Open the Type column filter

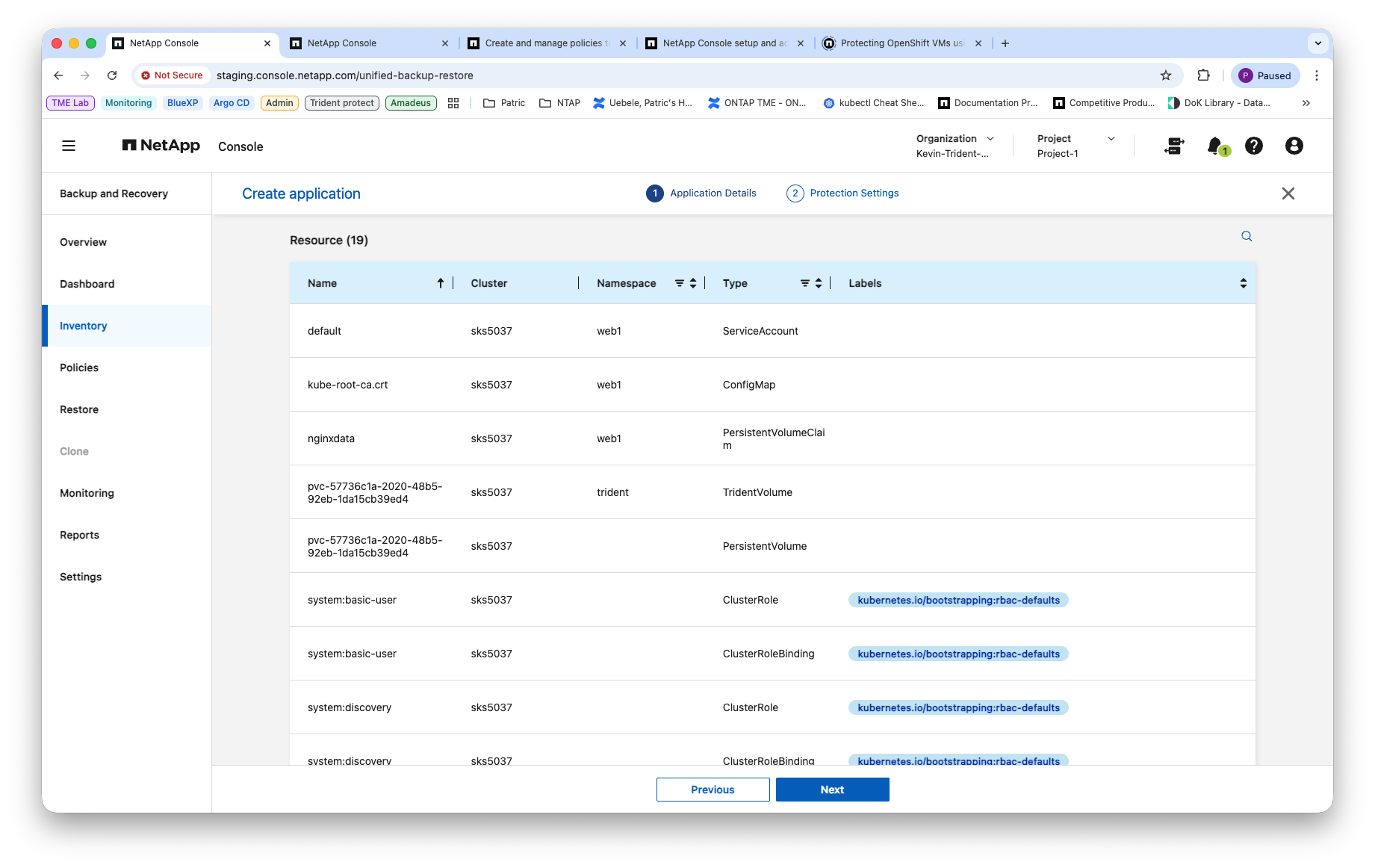coord(805,283)
